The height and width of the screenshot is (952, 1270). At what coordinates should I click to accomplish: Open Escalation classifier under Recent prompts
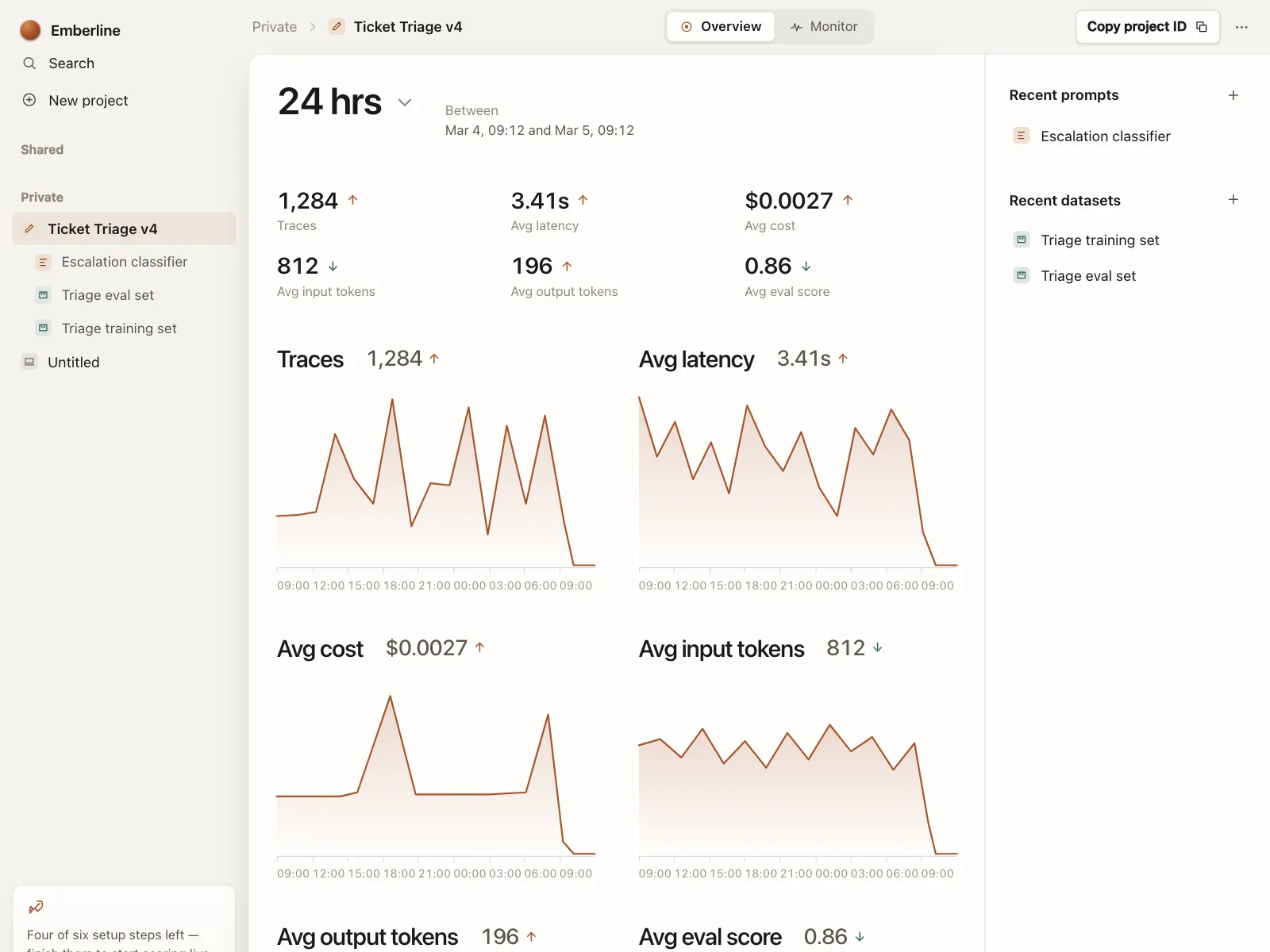[1106, 136]
